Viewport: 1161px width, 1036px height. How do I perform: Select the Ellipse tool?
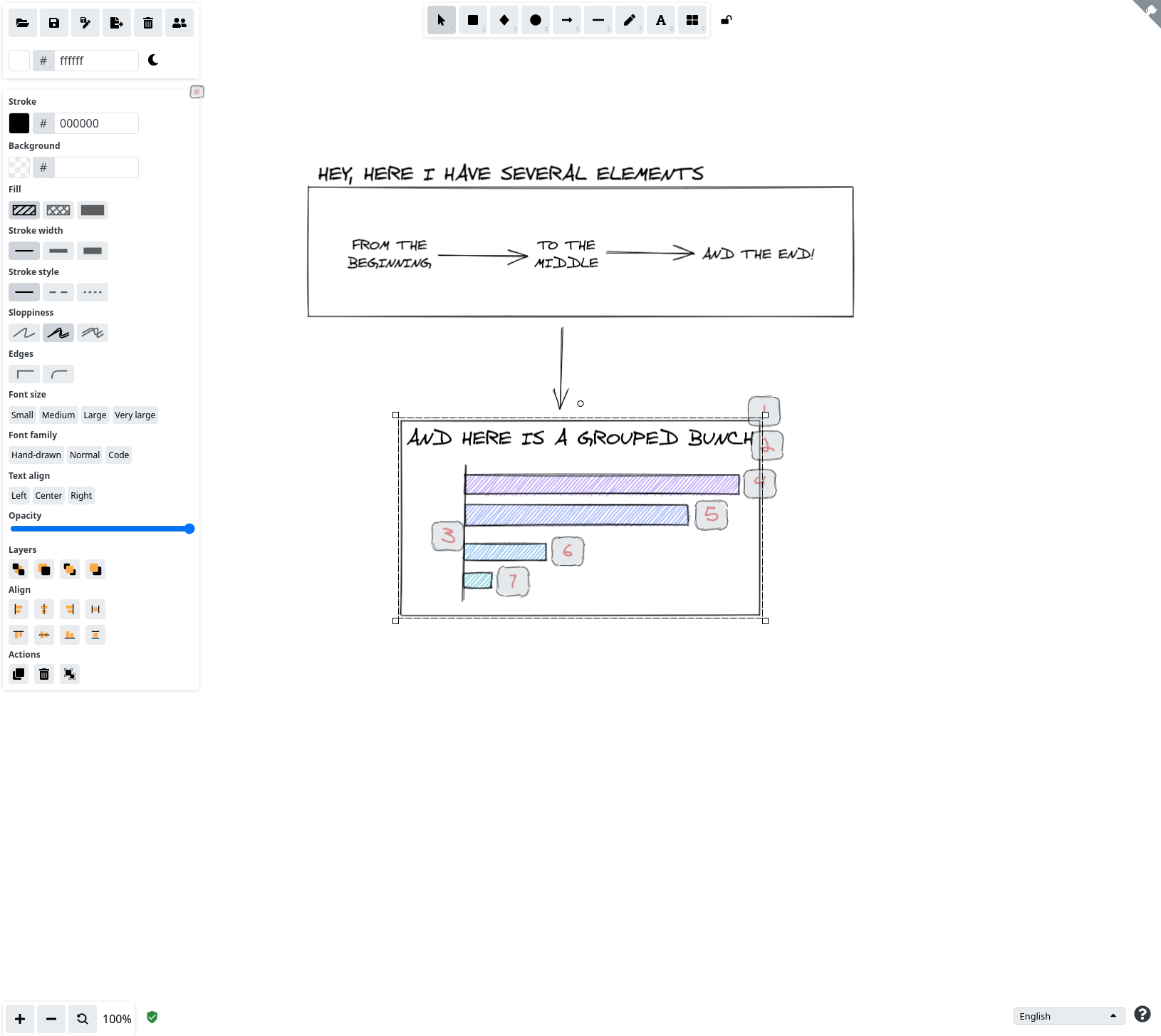pos(535,20)
